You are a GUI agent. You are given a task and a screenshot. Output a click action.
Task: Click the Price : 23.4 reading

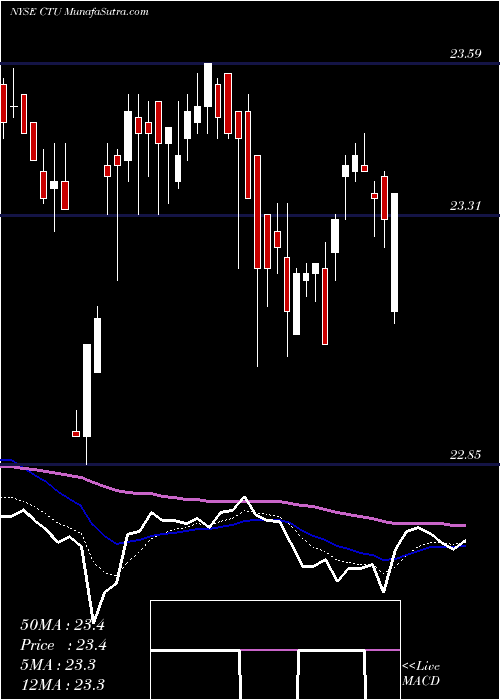point(63,645)
